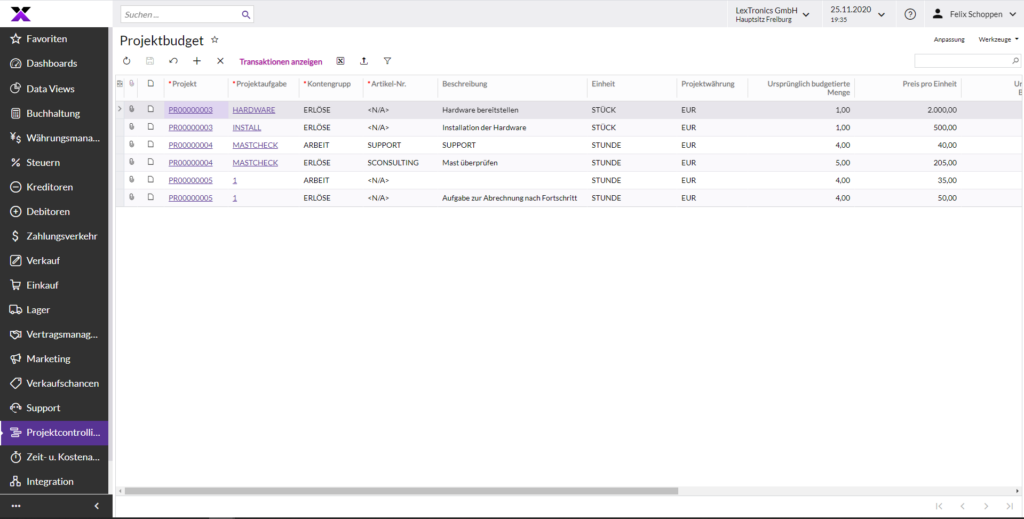Click the save disk icon
Image resolution: width=1024 pixels, height=519 pixels.
click(x=150, y=61)
